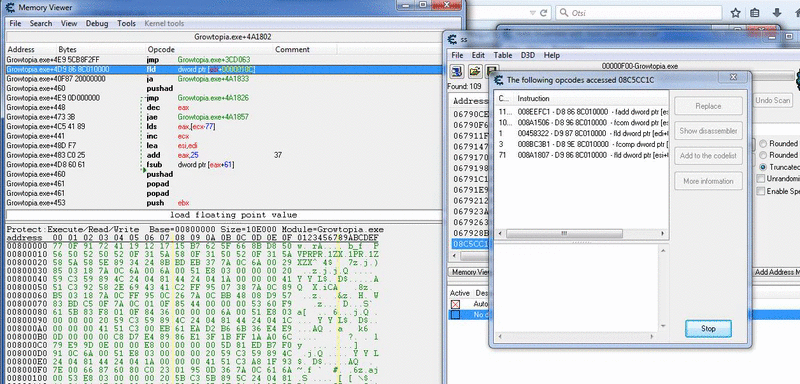The height and width of the screenshot is (384, 800).
Task: Close the opcodes accessed dialog
Action: coord(733,77)
